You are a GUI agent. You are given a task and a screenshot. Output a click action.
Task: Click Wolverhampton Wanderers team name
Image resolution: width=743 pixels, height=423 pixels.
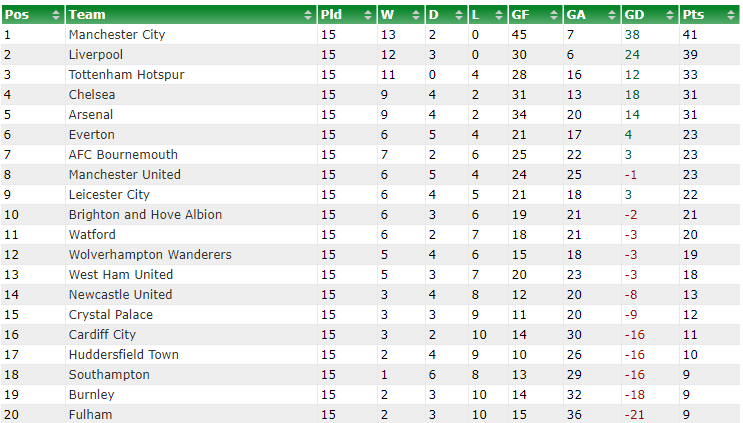tap(150, 255)
